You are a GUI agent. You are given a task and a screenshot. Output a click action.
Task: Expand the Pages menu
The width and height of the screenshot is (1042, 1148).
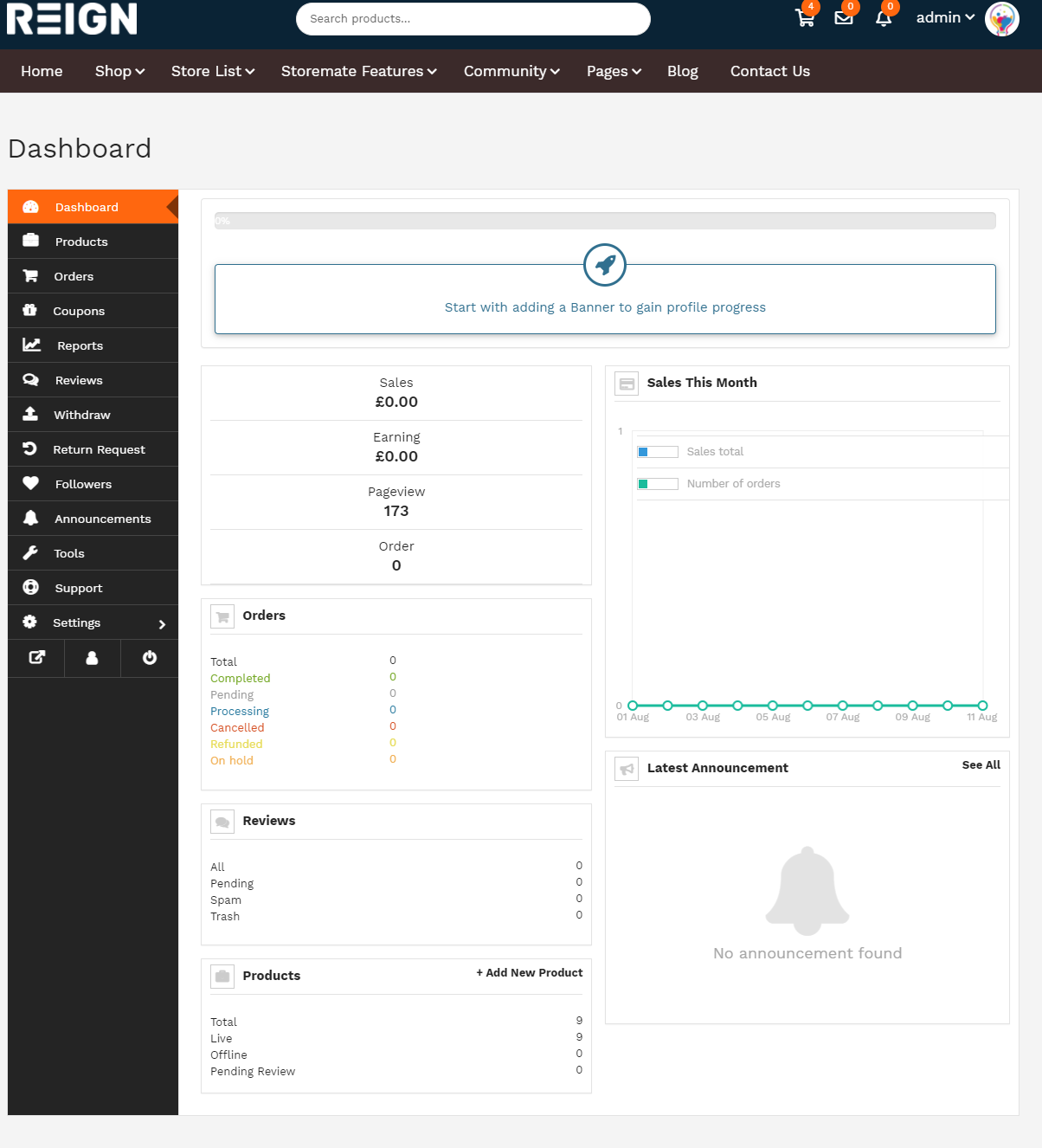[x=614, y=71]
